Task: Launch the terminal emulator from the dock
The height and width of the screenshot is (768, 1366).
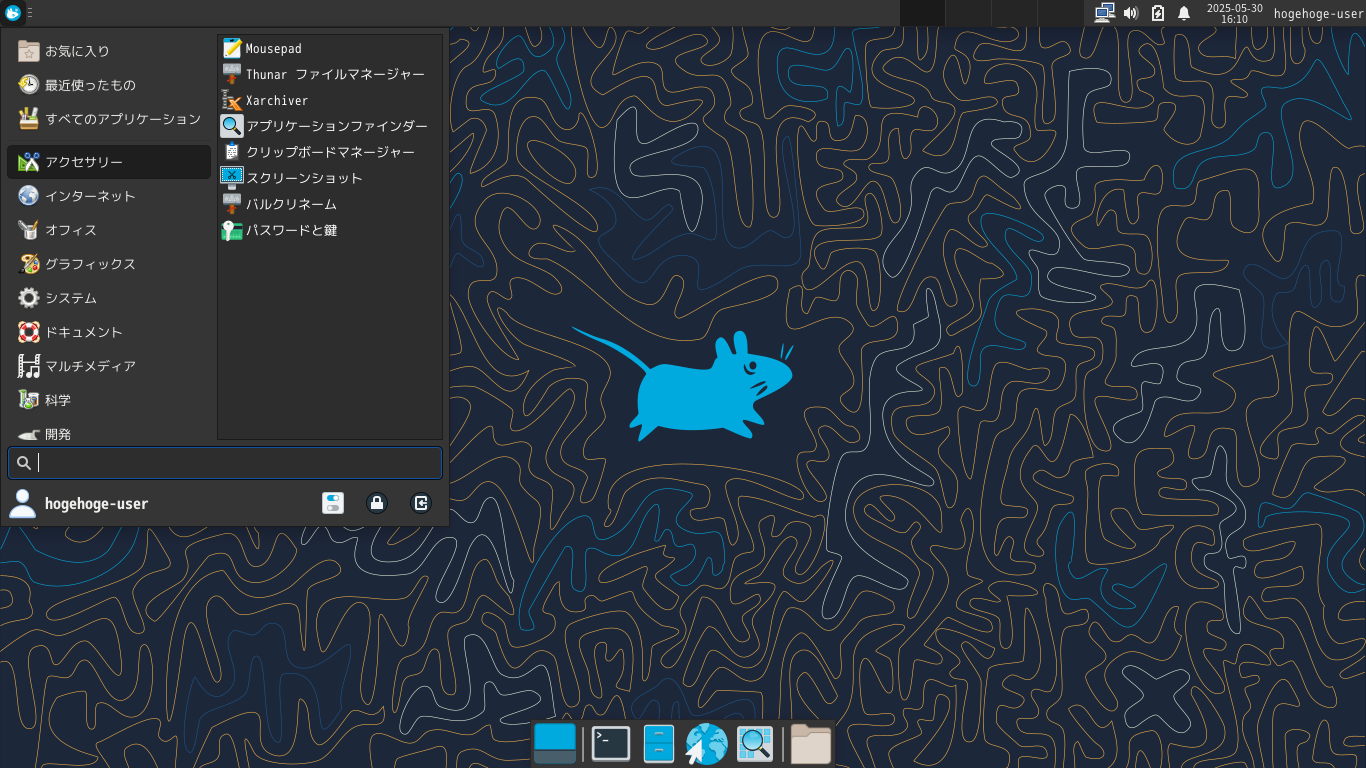Action: click(611, 744)
